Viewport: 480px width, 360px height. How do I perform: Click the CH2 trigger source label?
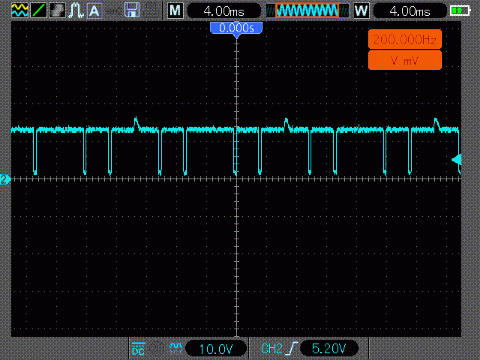click(272, 349)
